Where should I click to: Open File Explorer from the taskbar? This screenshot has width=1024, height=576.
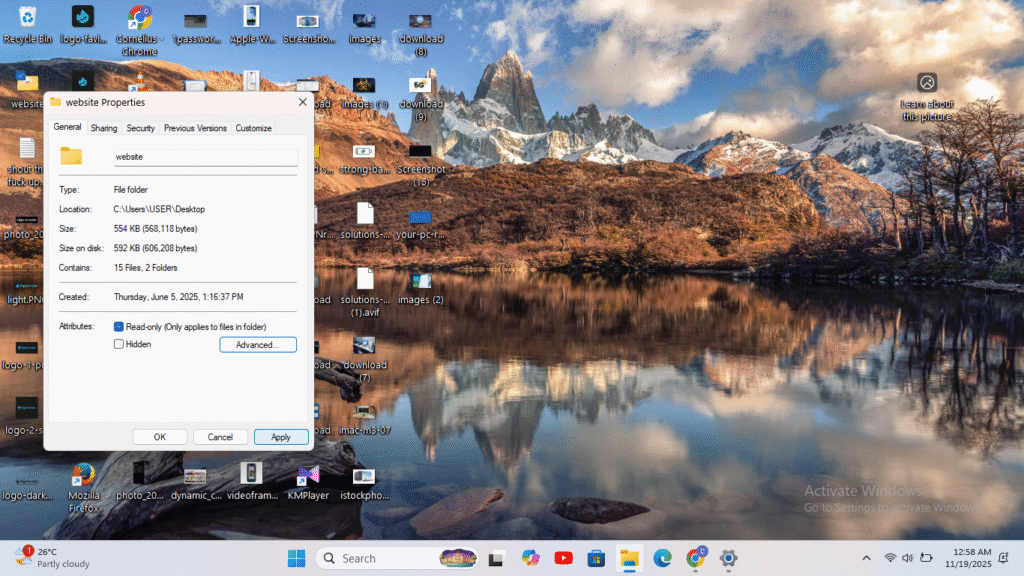point(629,558)
